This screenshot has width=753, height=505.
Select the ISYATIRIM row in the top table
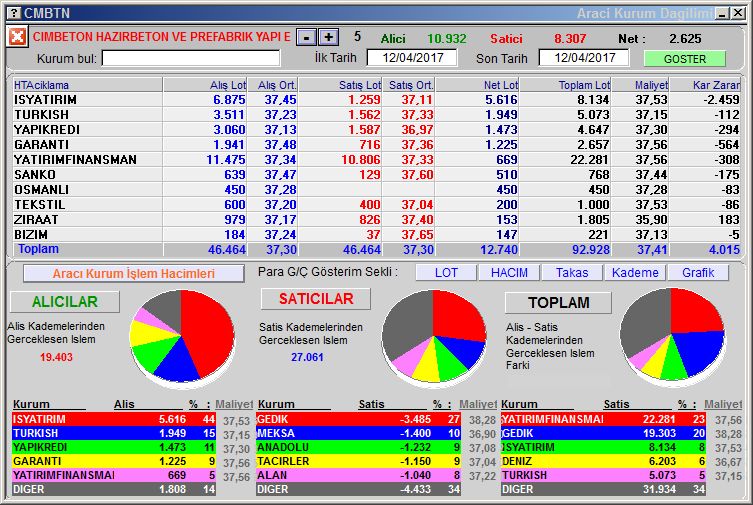point(376,100)
